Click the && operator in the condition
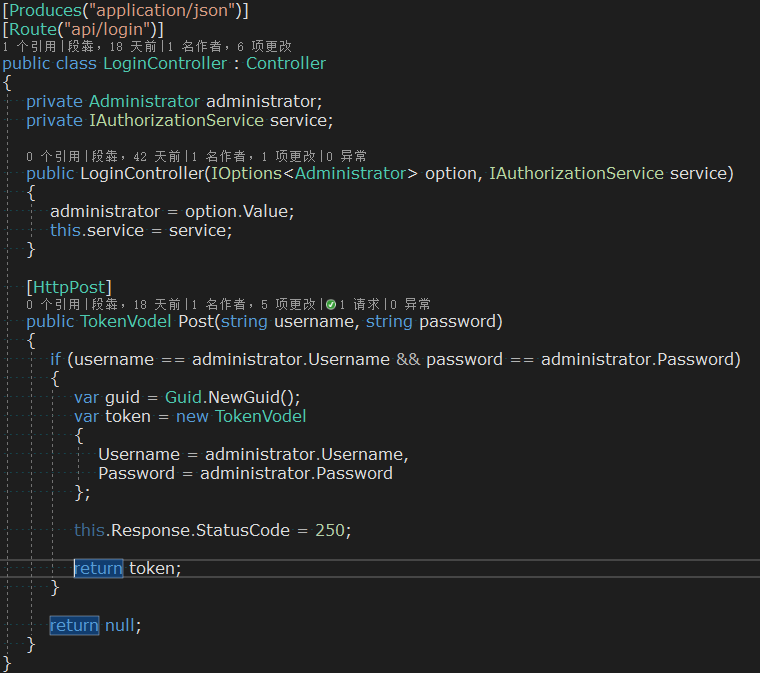This screenshot has height=673, width=760. 408,360
